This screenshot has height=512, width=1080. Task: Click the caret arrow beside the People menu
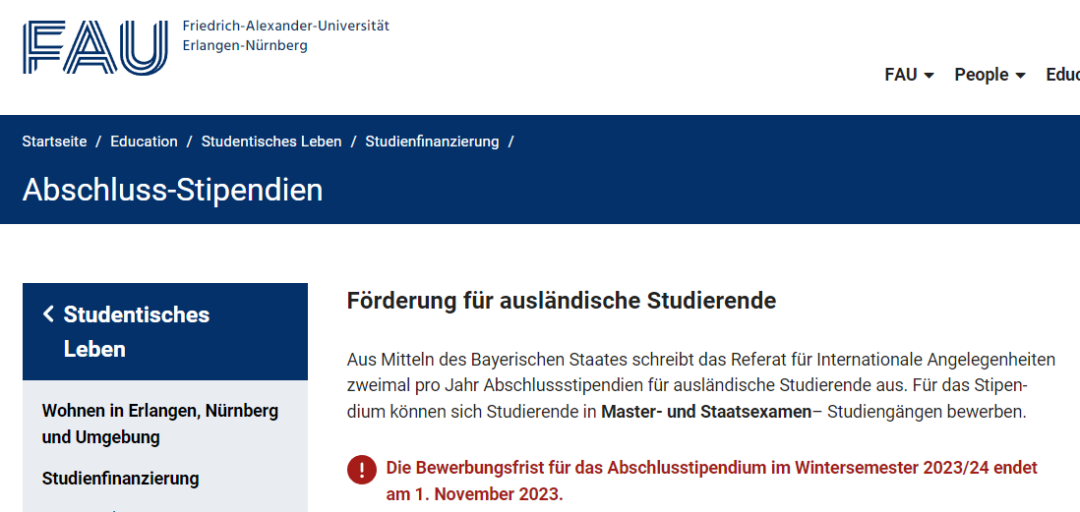[1020, 76]
